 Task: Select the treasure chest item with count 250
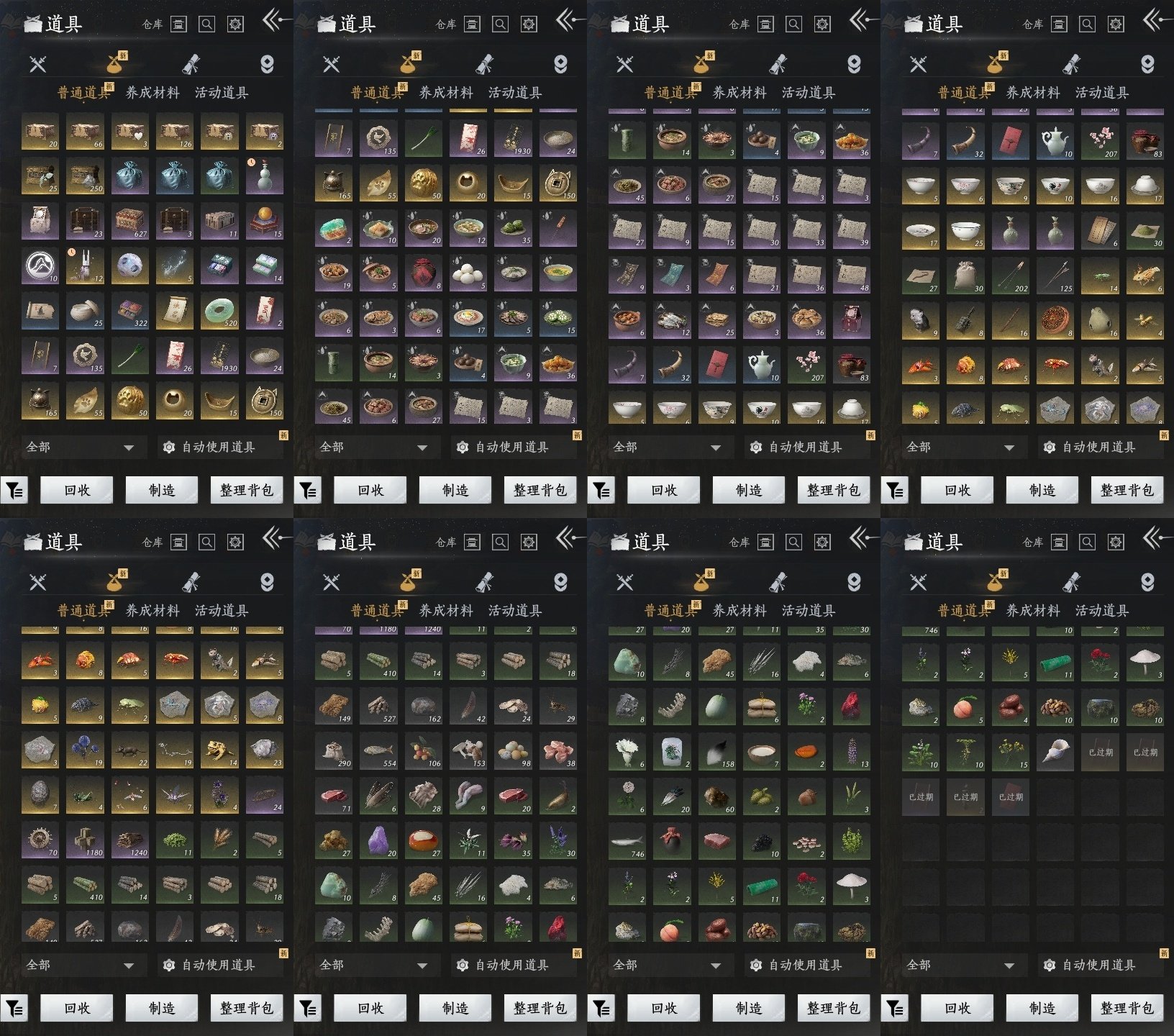tap(85, 177)
